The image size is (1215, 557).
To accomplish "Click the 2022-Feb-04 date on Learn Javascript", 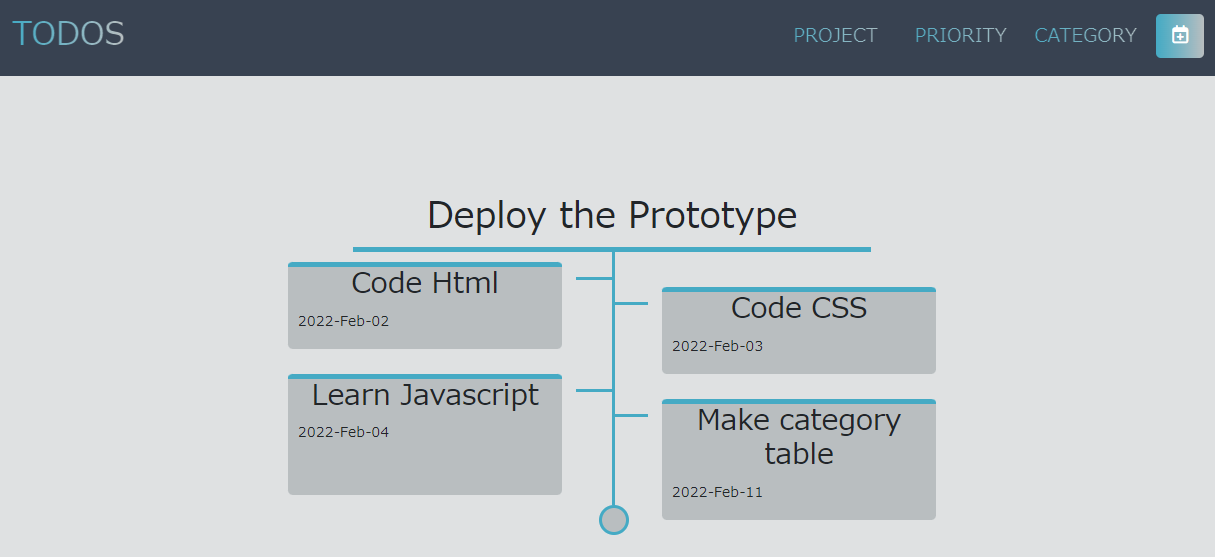I will tap(343, 433).
